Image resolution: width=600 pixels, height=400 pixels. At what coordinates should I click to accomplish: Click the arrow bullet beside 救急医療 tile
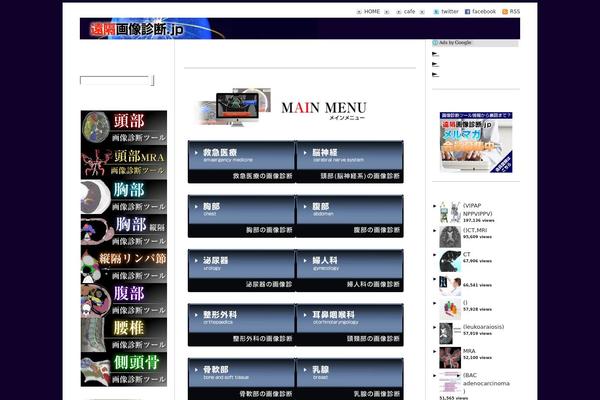click(x=196, y=152)
